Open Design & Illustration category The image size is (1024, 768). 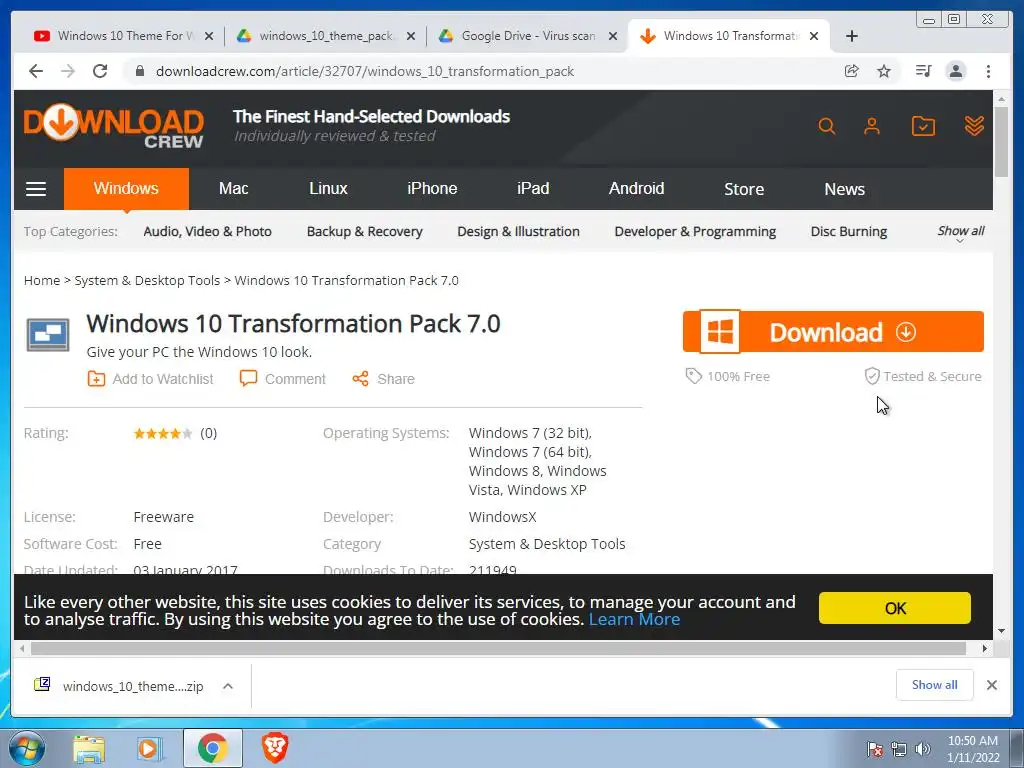(x=519, y=231)
